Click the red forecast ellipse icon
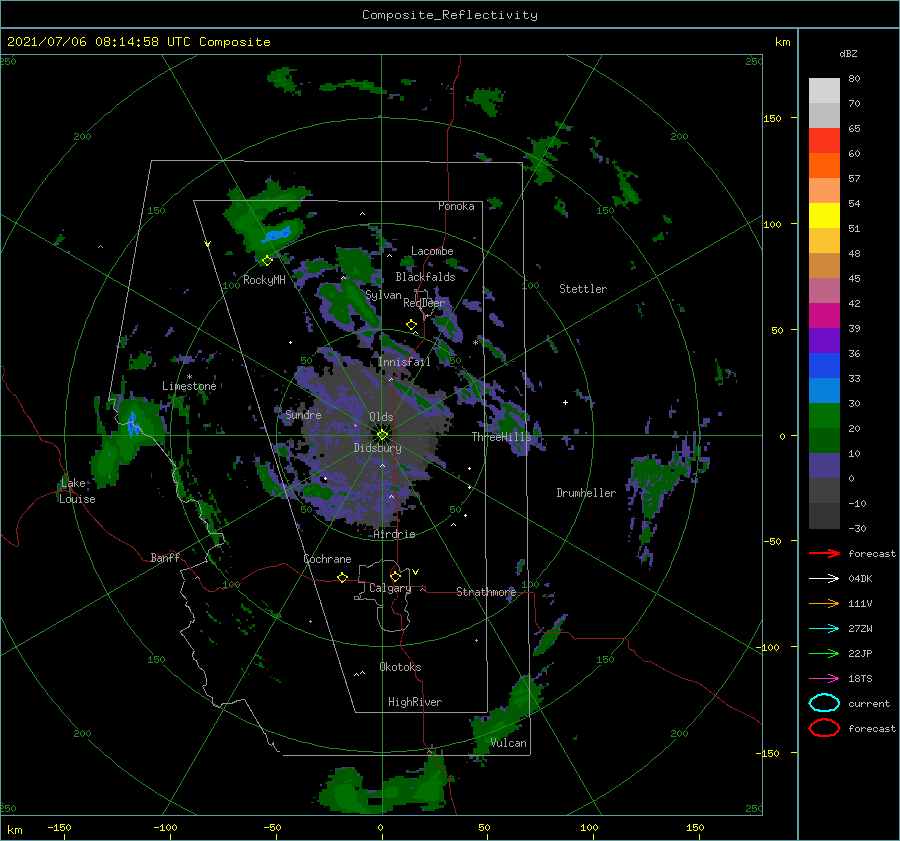The width and height of the screenshot is (900, 841). point(824,728)
